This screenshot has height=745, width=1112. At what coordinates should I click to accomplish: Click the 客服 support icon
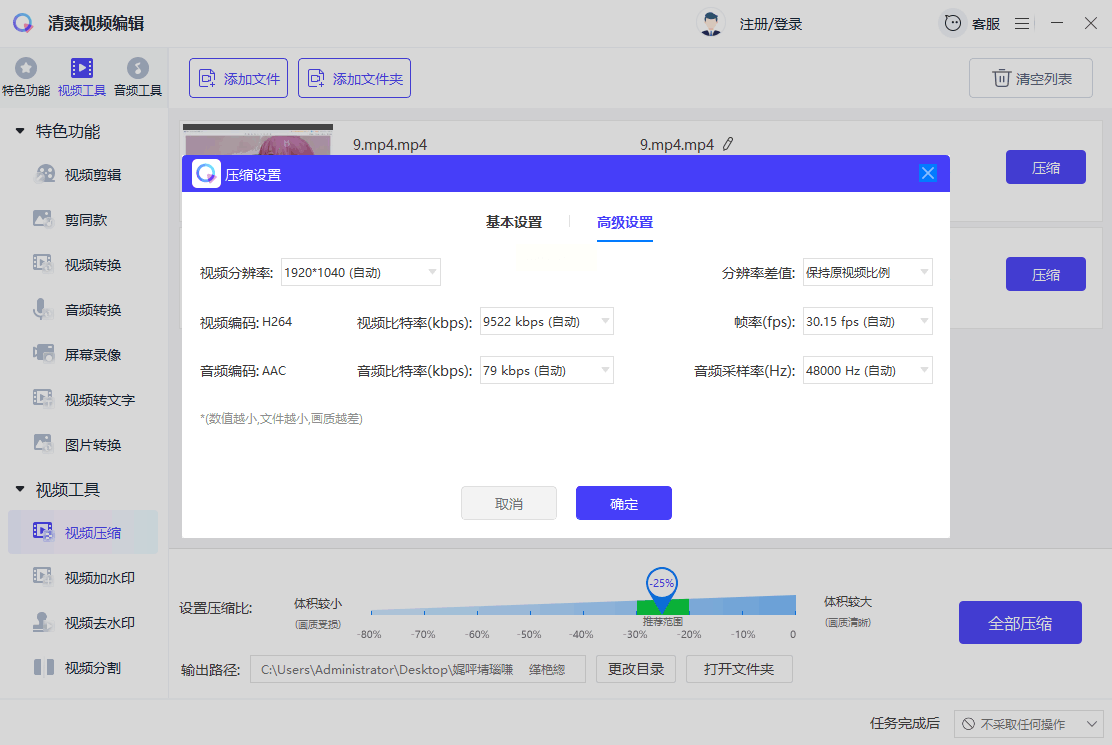(x=954, y=23)
